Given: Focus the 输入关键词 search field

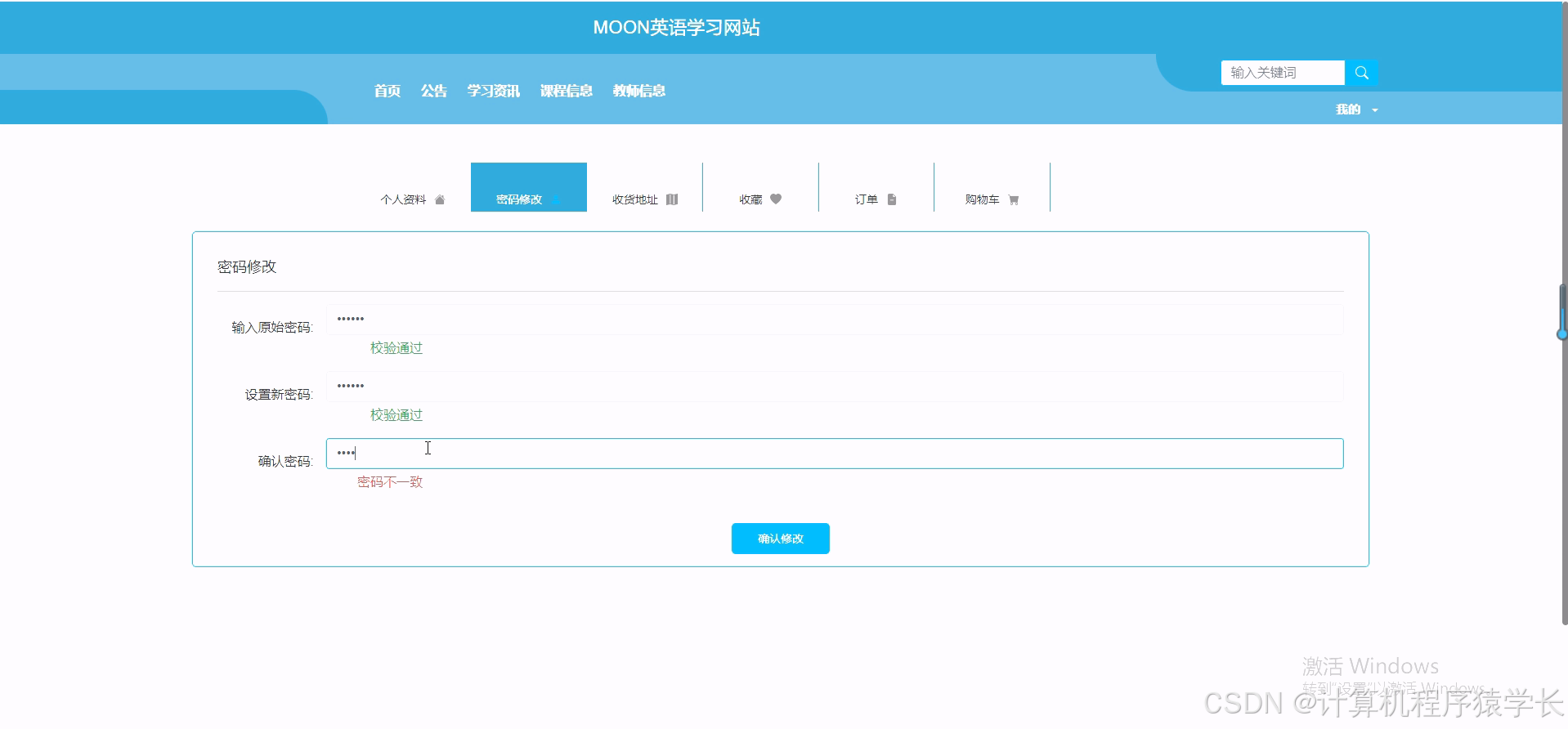Looking at the screenshot, I should 1283,73.
